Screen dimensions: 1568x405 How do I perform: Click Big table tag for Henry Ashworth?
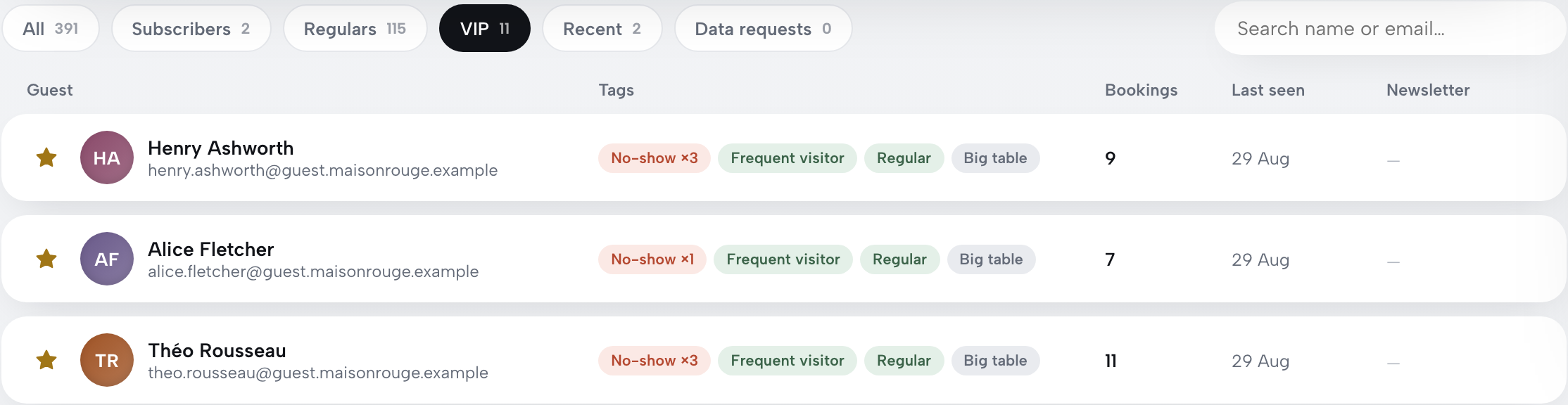(x=996, y=158)
